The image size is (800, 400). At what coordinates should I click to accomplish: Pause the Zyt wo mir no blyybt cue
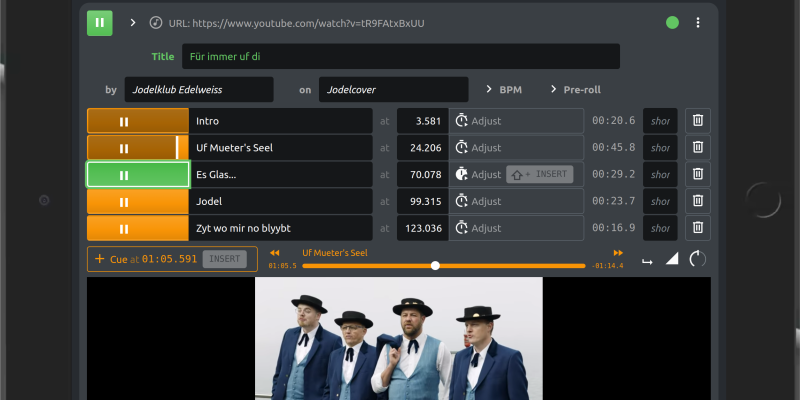(138, 228)
